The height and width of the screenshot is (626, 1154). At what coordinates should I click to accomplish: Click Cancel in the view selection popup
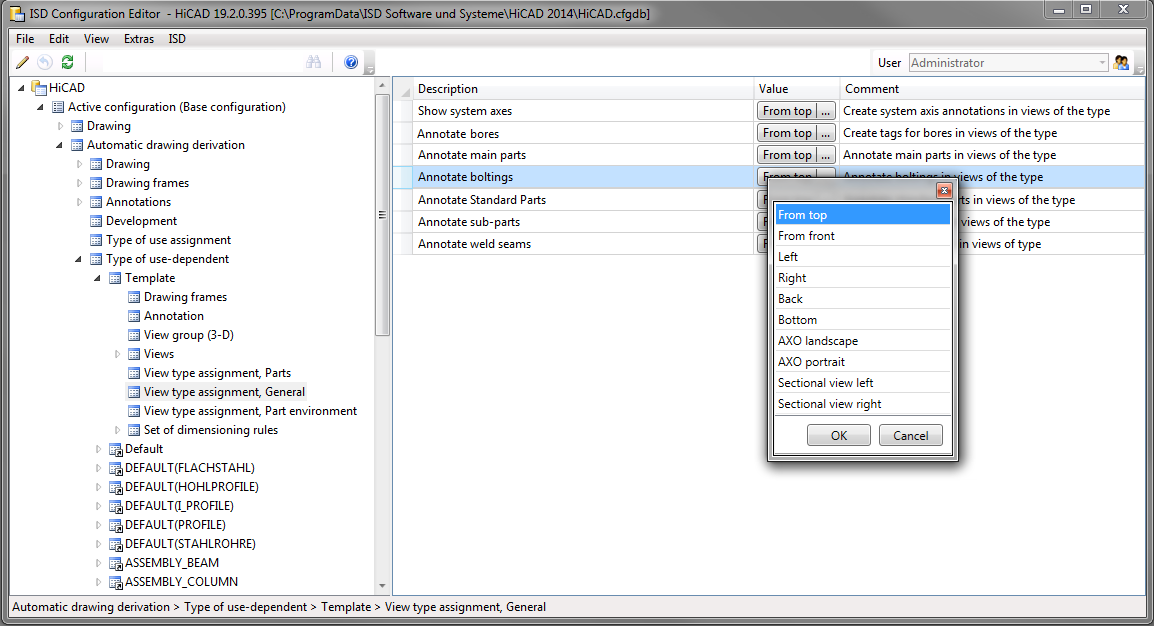pyautogui.click(x=910, y=435)
